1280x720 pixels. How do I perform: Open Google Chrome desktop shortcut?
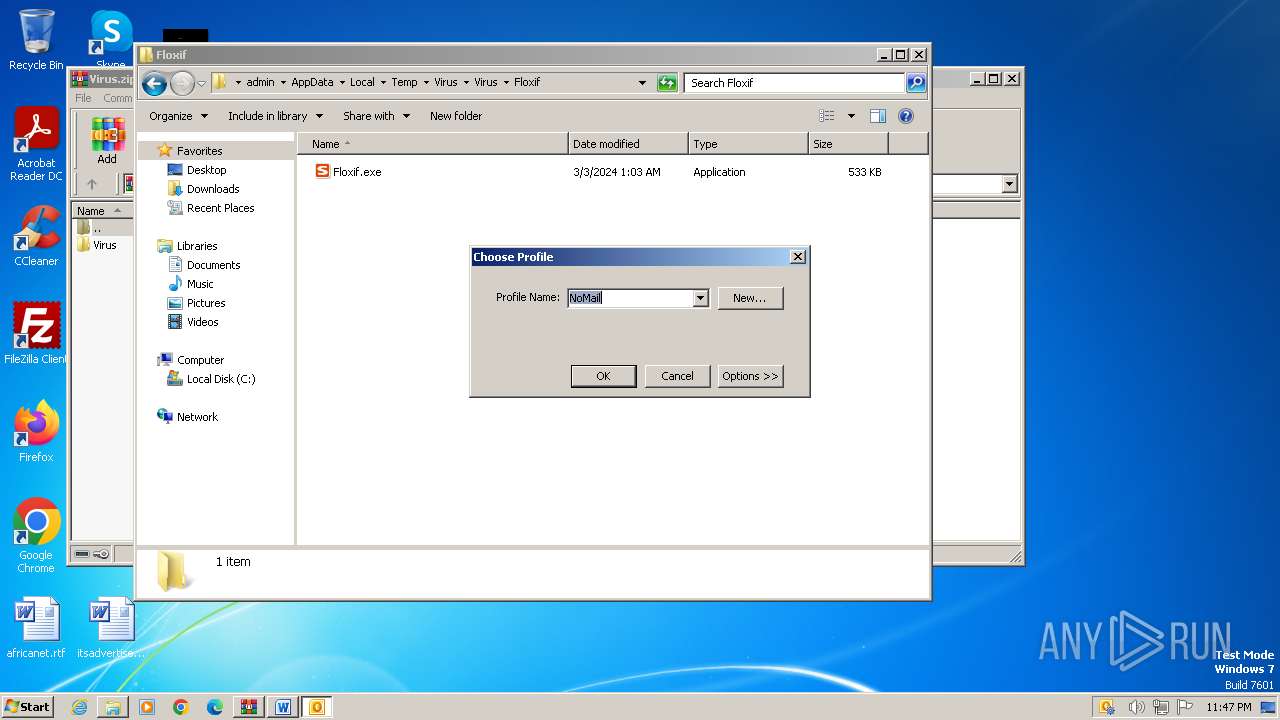tap(36, 535)
